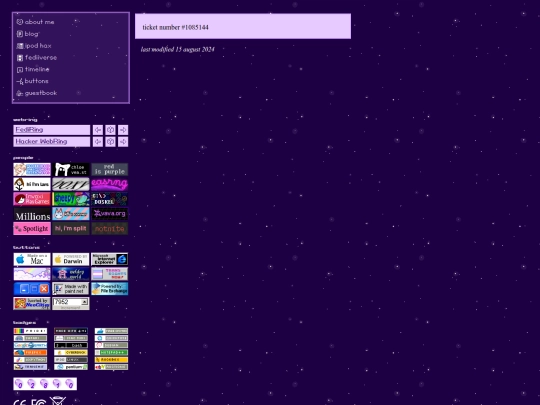This screenshot has height=405, width=540.
Task: Click the orange Firefox badge
Action: (x=30, y=353)
